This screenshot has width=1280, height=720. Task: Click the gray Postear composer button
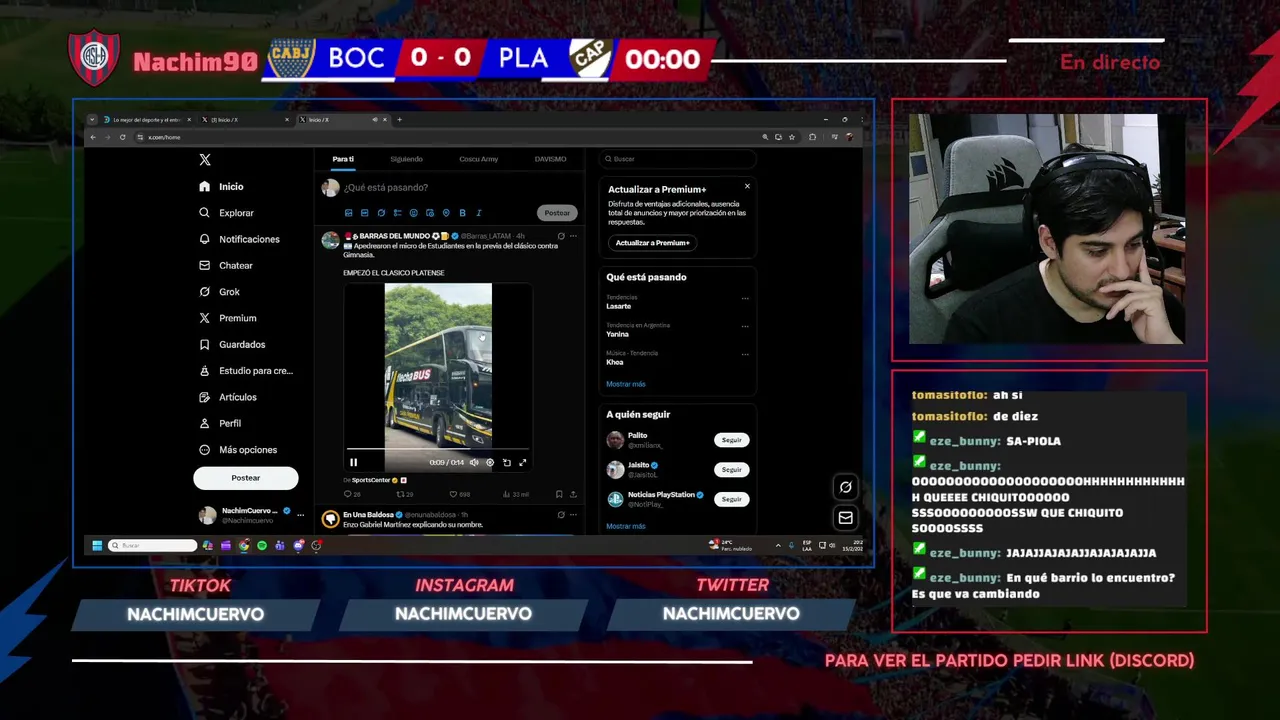tap(557, 213)
